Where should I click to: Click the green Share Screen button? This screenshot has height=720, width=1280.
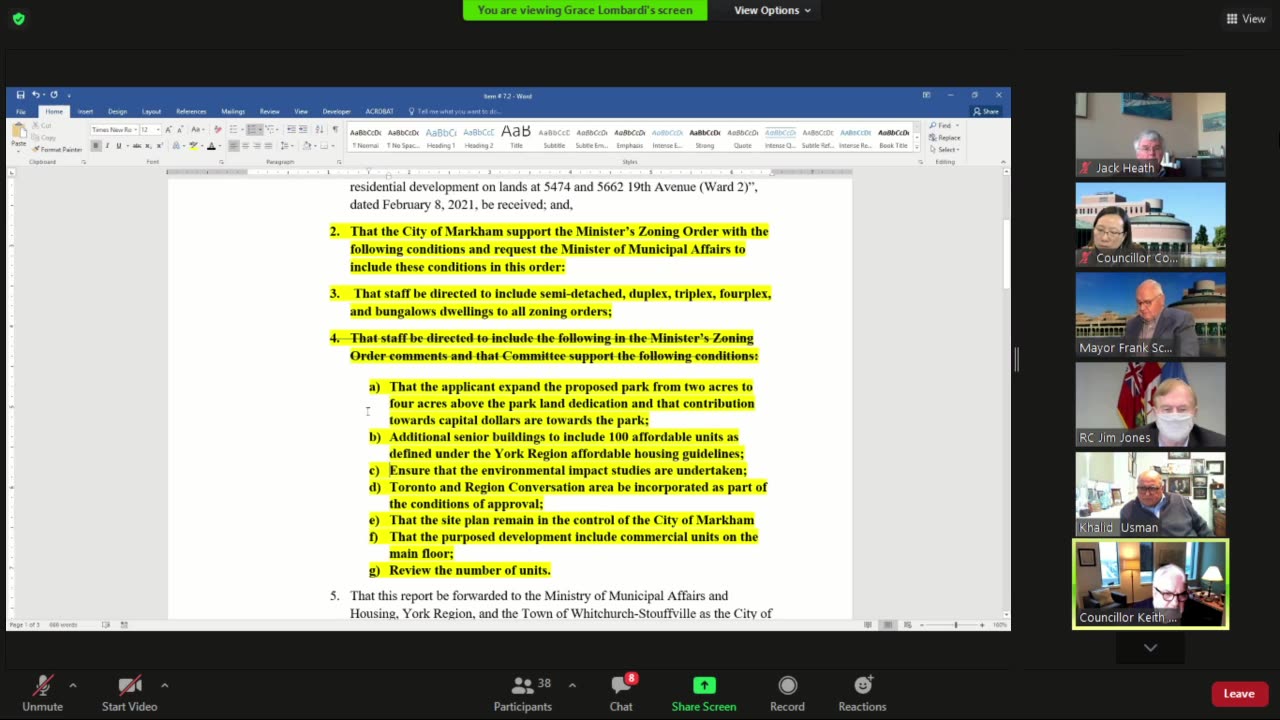(x=704, y=693)
